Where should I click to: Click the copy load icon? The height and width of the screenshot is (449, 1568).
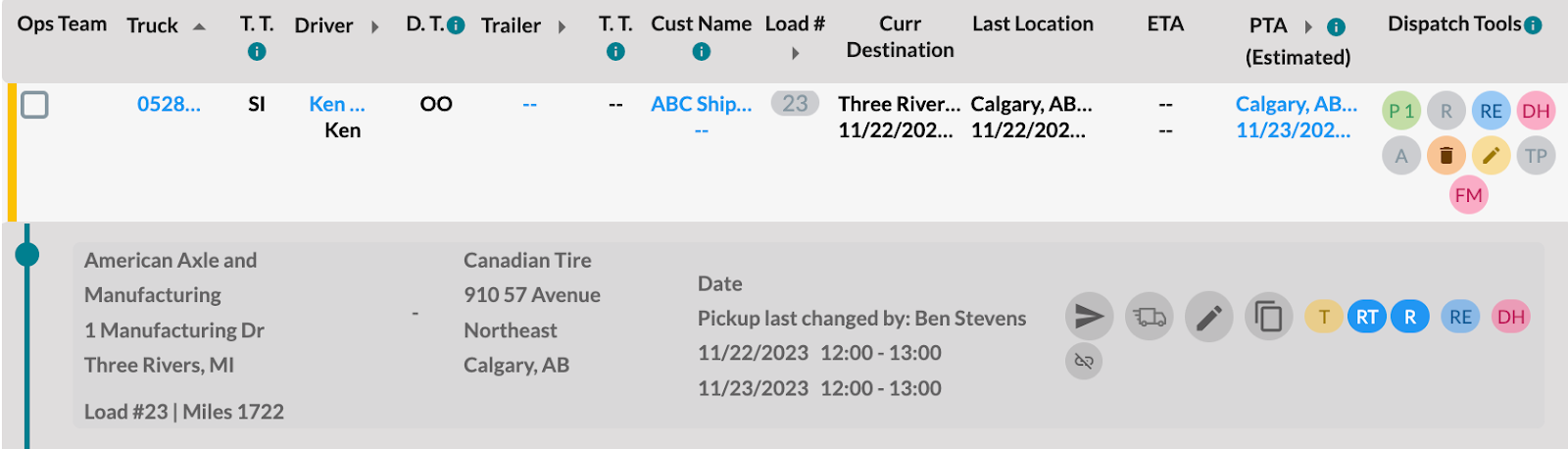coord(1268,317)
